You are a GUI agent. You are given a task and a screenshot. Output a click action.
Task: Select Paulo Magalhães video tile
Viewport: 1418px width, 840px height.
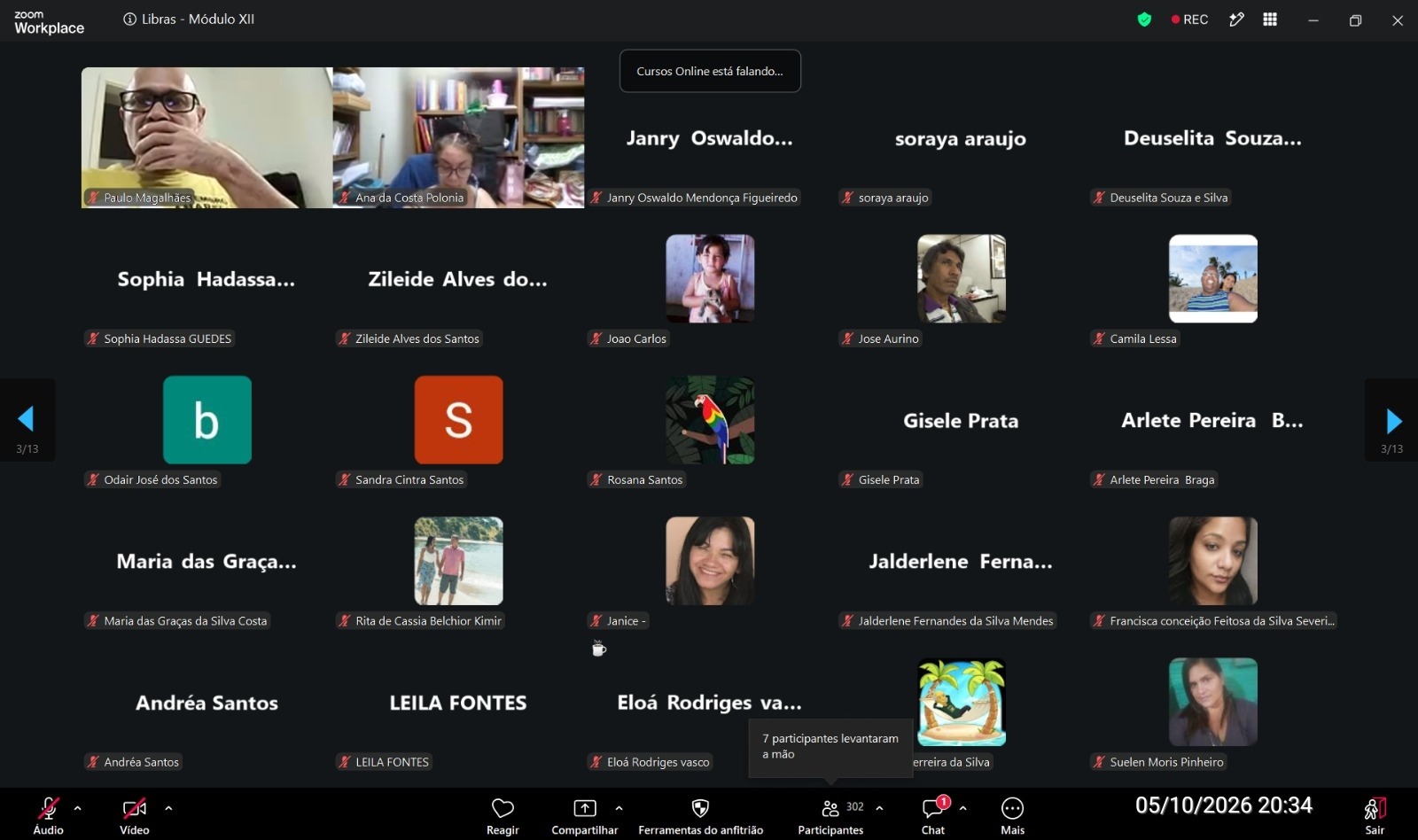point(207,138)
